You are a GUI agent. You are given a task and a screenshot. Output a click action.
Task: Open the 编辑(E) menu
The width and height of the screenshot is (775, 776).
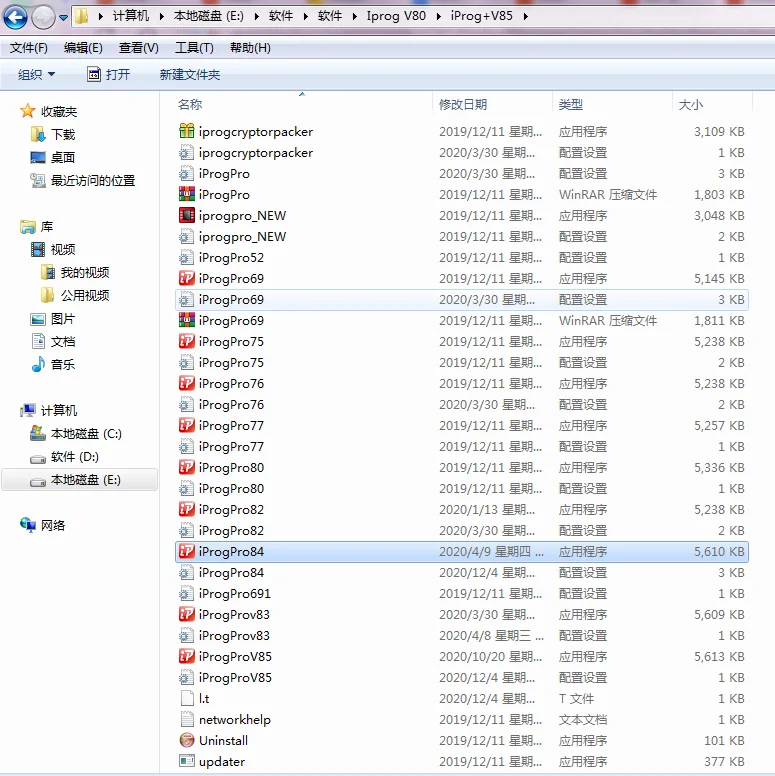pyautogui.click(x=83, y=48)
